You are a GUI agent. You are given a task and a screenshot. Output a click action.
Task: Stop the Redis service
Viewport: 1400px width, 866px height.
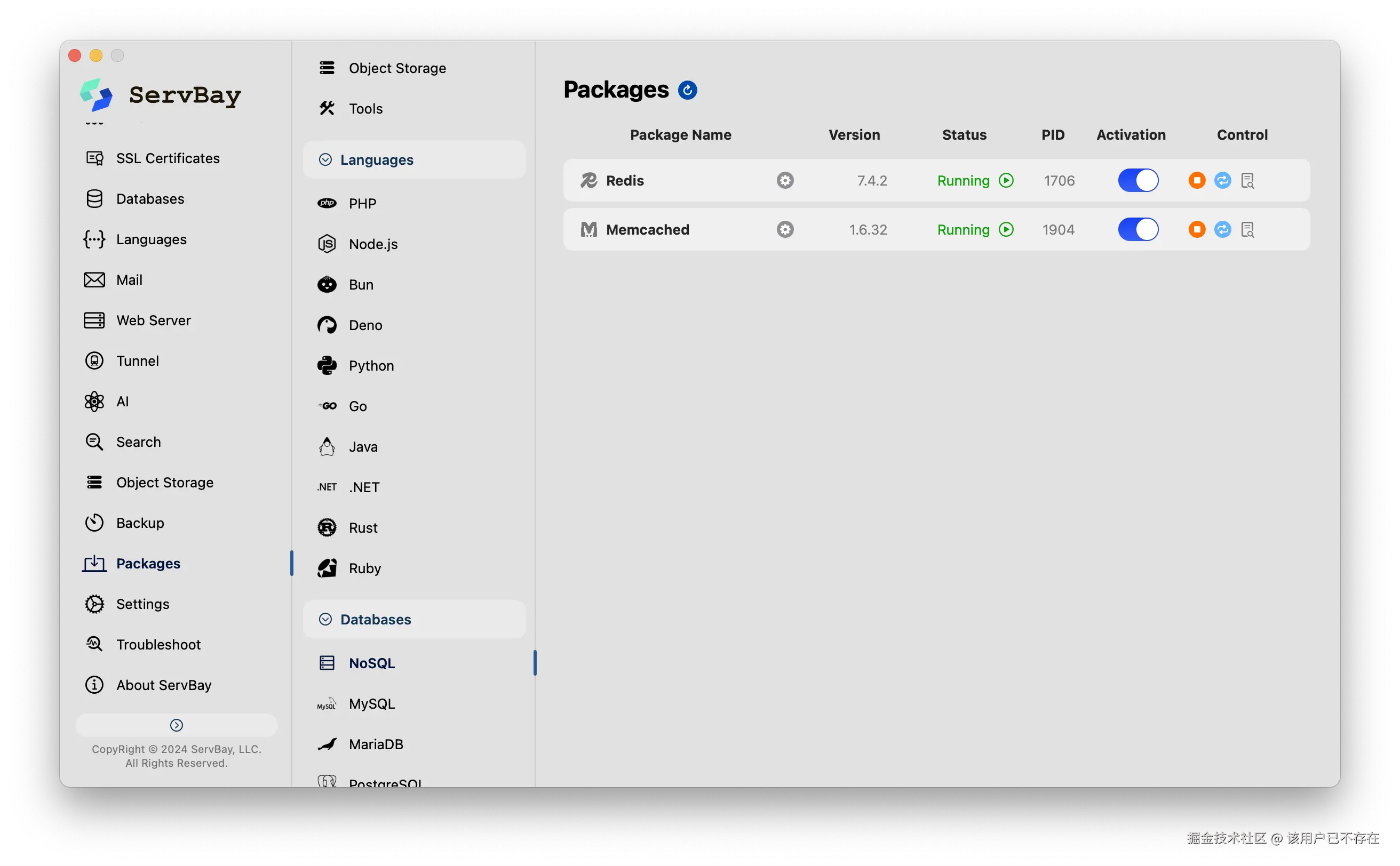click(1197, 180)
